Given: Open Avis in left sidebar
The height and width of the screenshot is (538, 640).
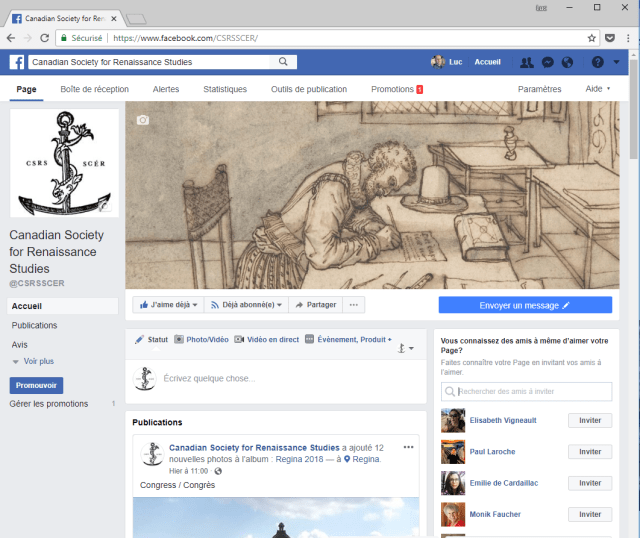Looking at the screenshot, I should pyautogui.click(x=20, y=345).
